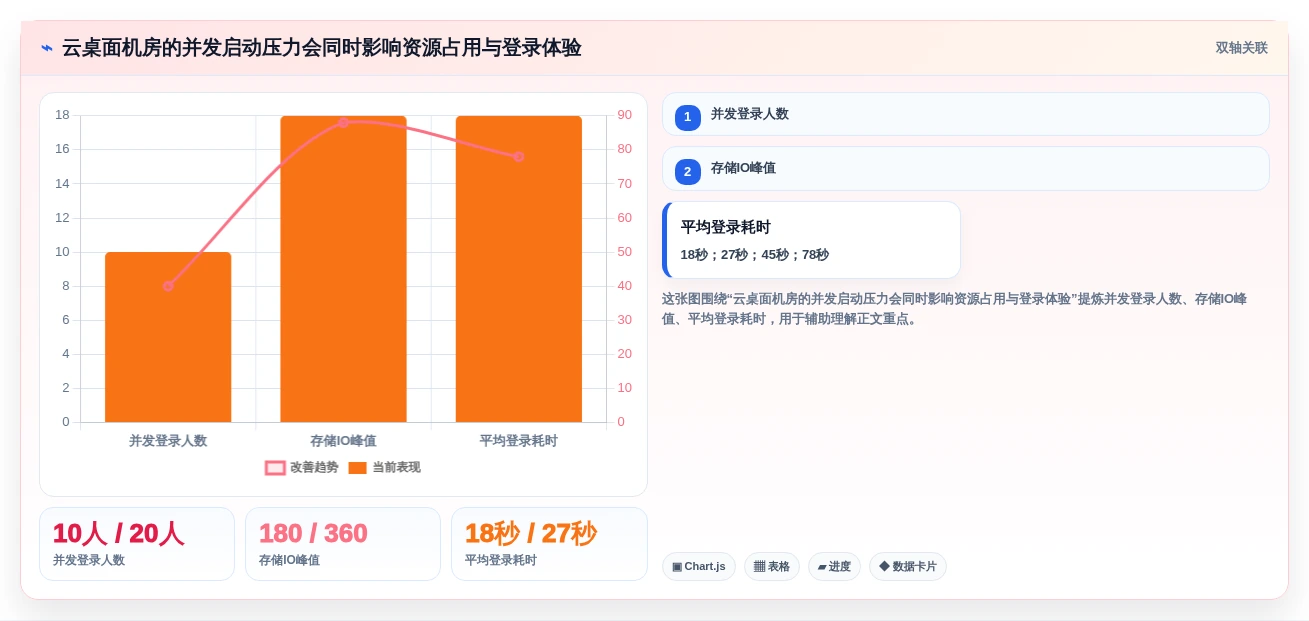Click the 18秒 / 27秒 stat card

point(549,544)
